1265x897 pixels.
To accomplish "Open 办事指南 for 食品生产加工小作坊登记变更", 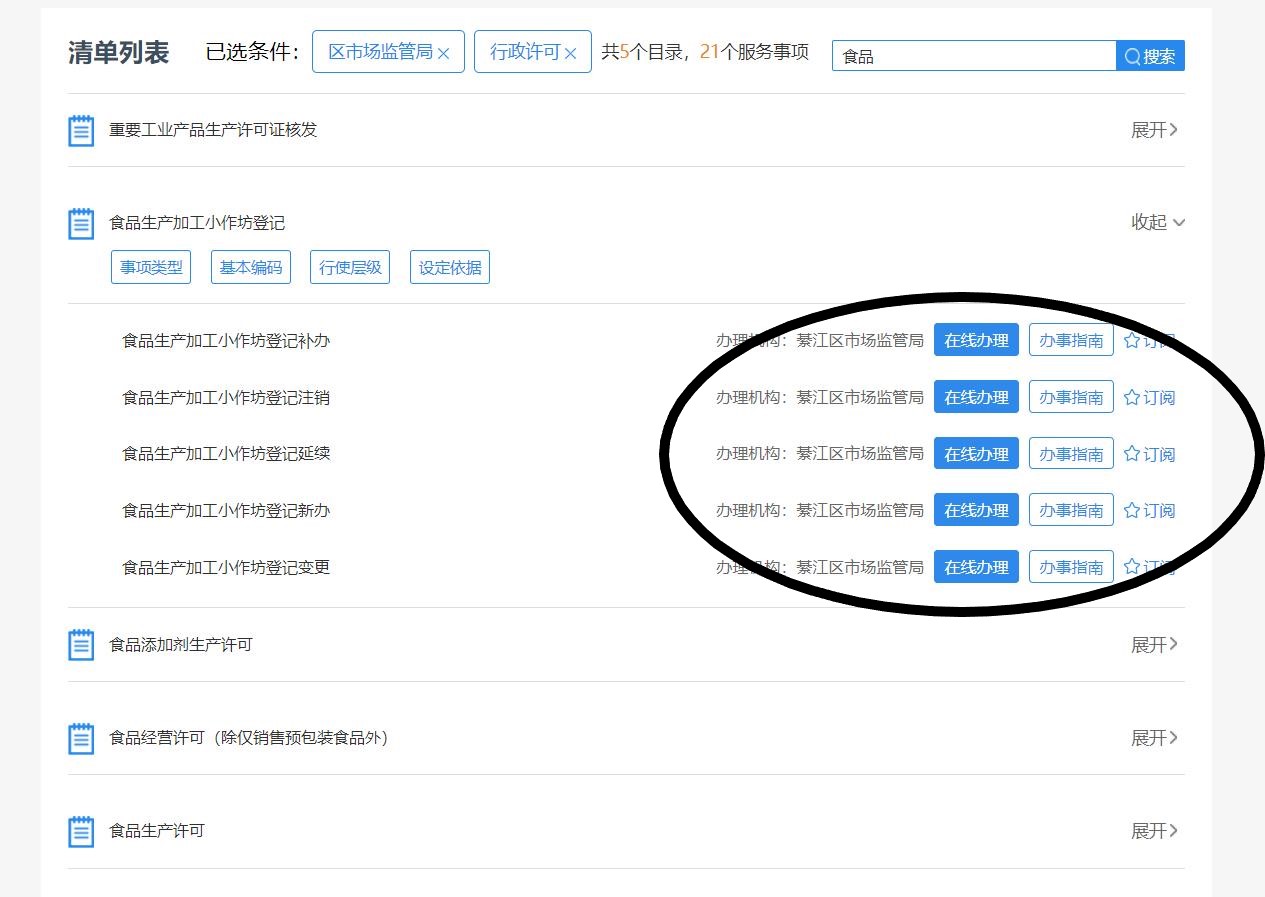I will 1071,567.
